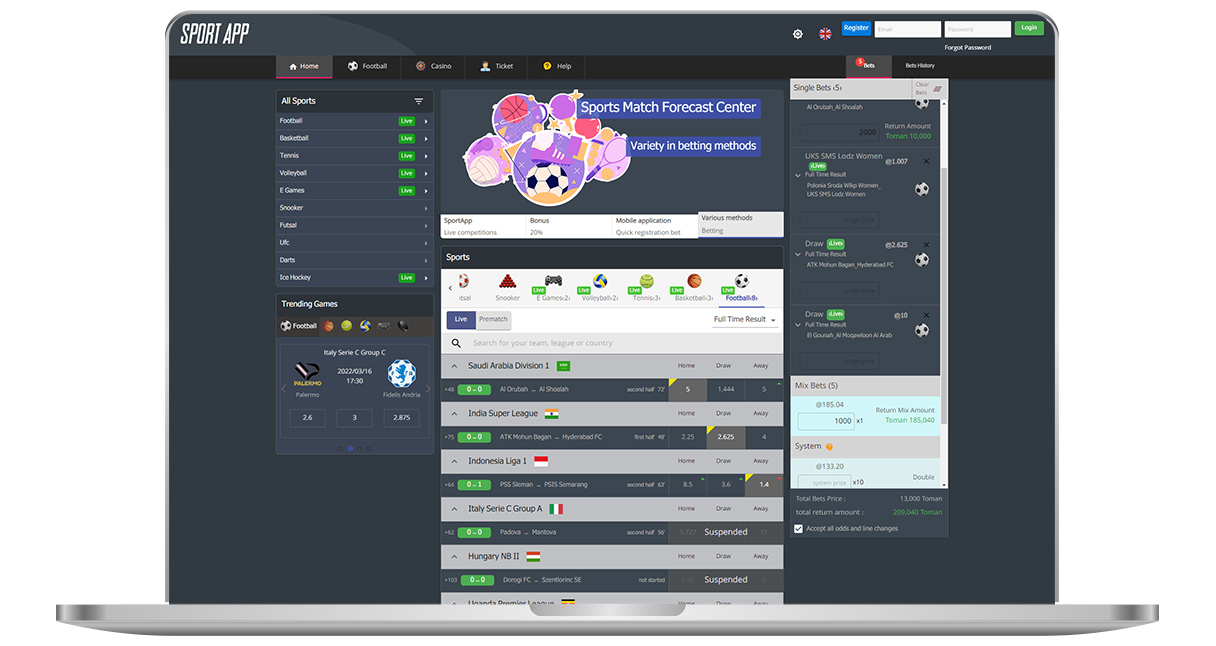This screenshot has width=1216, height=646.
Task: Switch to the Bets History tab
Action: (919, 66)
